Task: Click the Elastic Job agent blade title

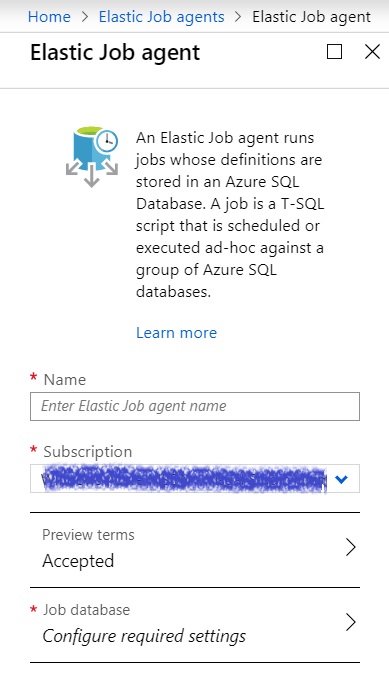Action: coord(115,52)
